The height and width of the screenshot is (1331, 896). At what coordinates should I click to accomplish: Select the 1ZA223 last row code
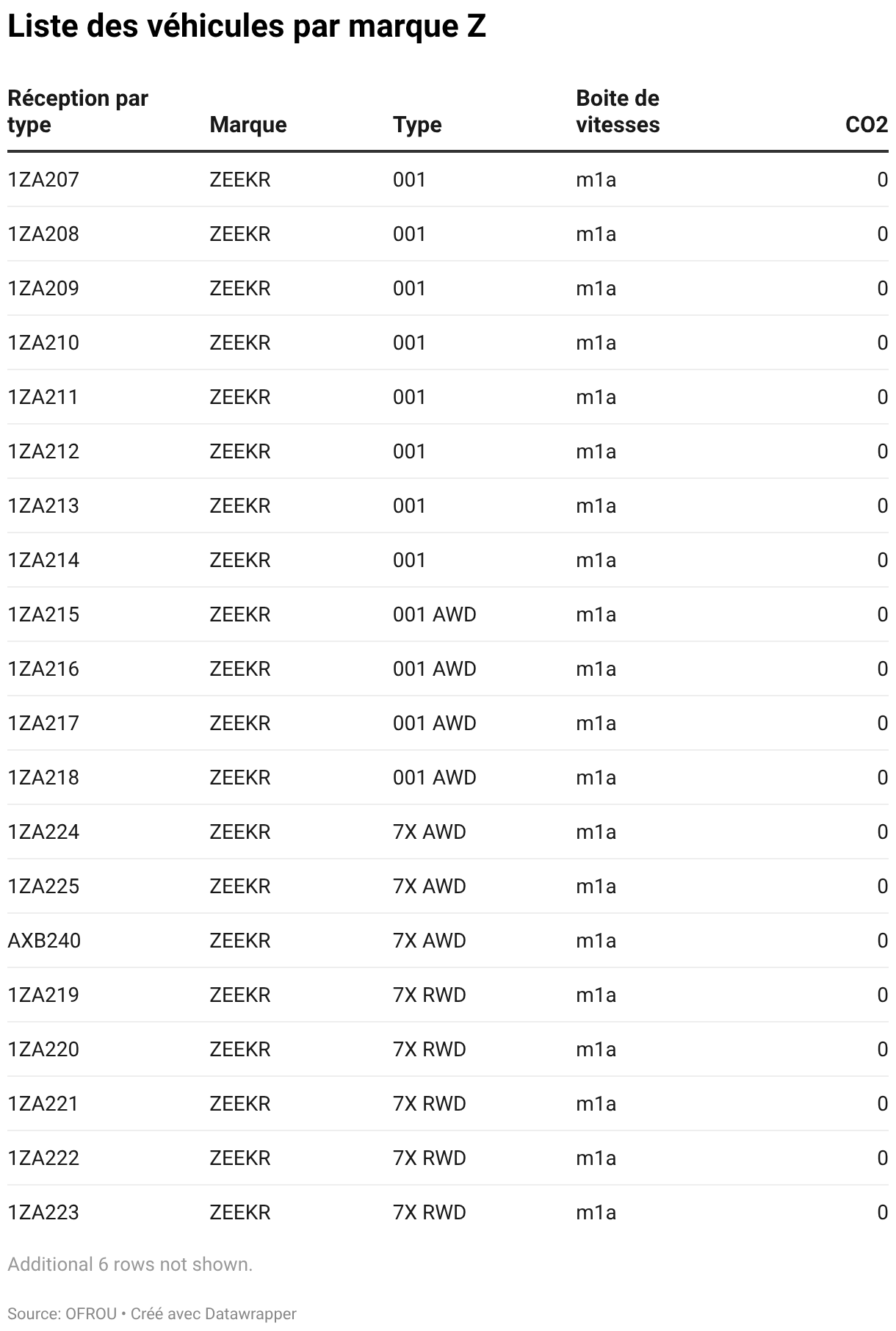[43, 1213]
